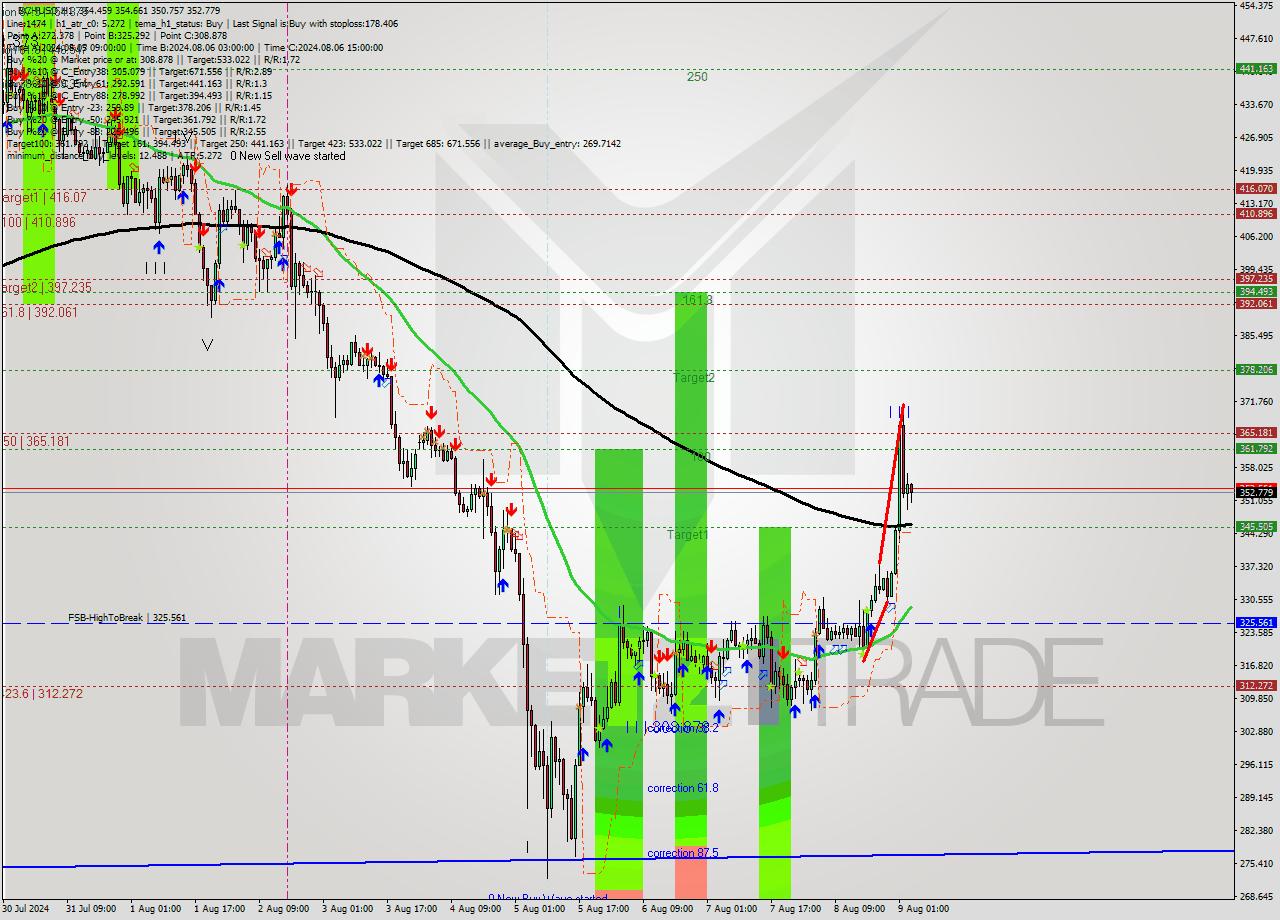1280x920 pixels.
Task: Click the 31 Jul 09:00 time label
Action: [x=92, y=909]
